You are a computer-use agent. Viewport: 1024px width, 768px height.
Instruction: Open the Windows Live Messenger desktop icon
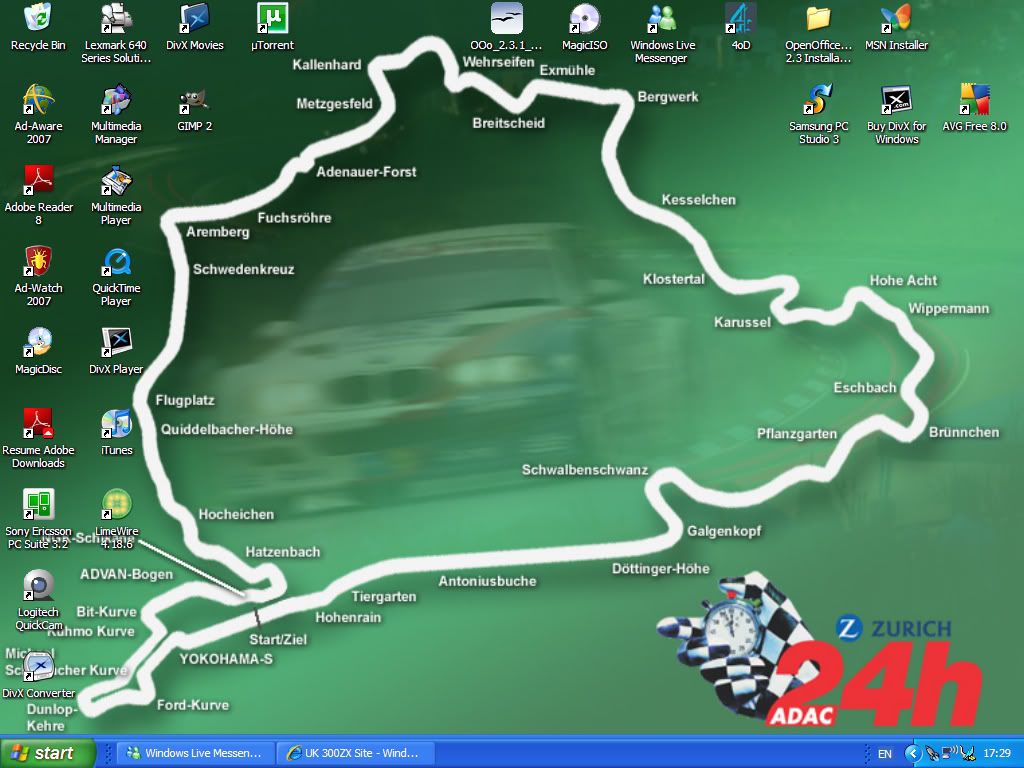(661, 20)
